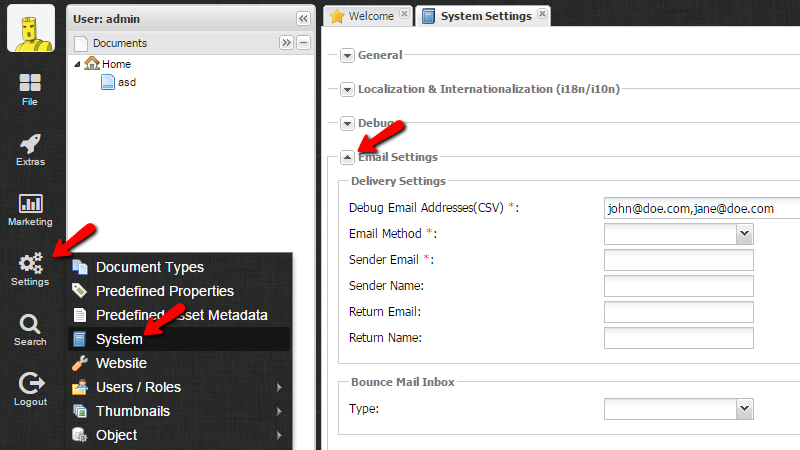Choose Predefined Properties menu entry

[179, 291]
